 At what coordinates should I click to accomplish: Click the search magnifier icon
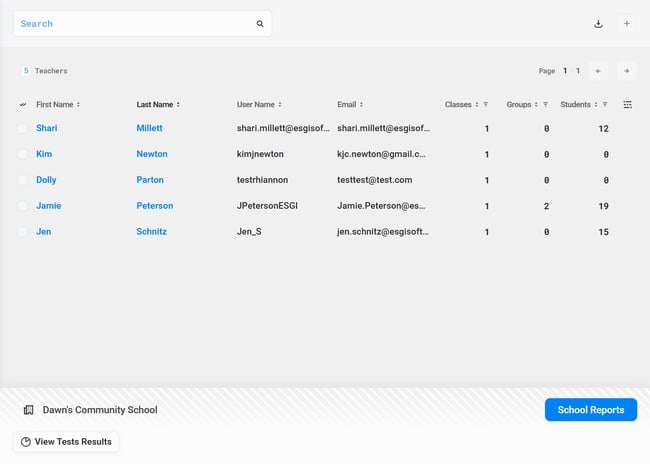pyautogui.click(x=260, y=24)
